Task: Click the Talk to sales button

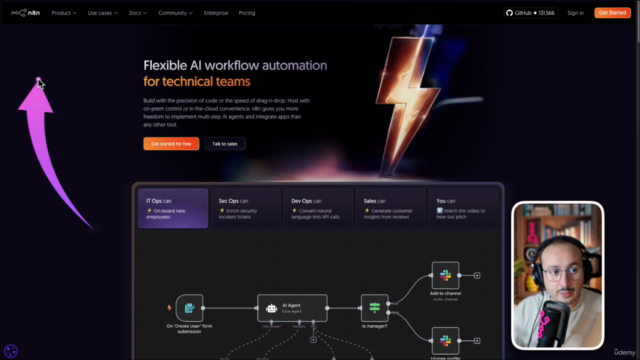Action: click(224, 144)
